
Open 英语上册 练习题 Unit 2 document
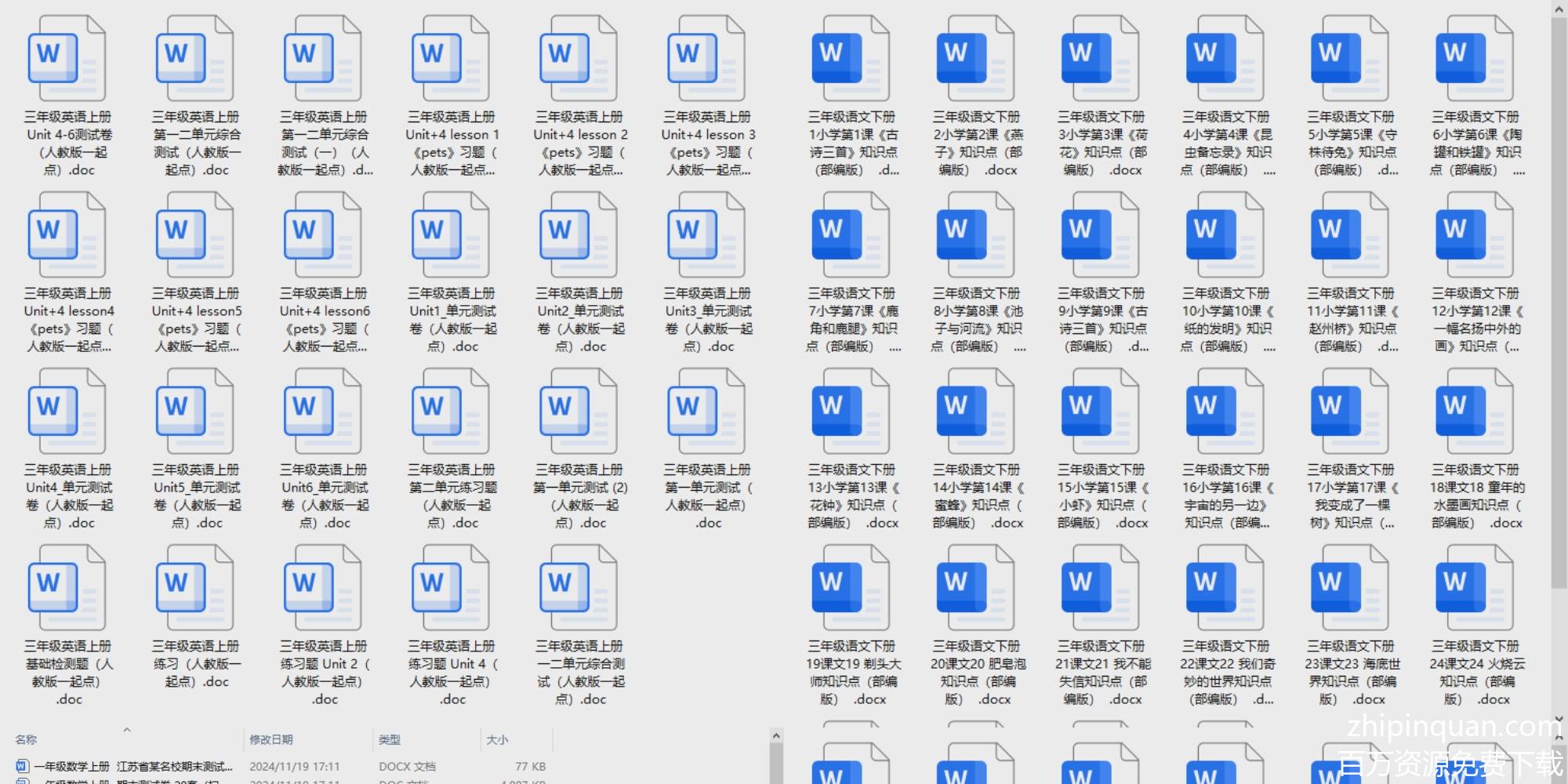(322, 587)
